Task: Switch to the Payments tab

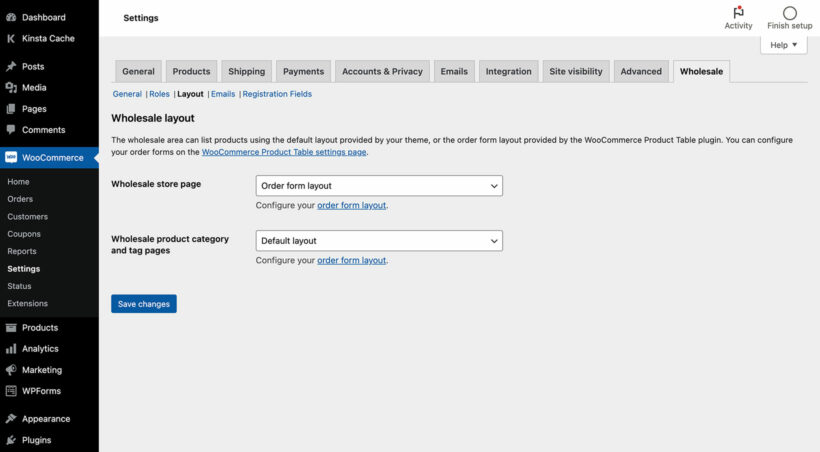Action: 303,71
